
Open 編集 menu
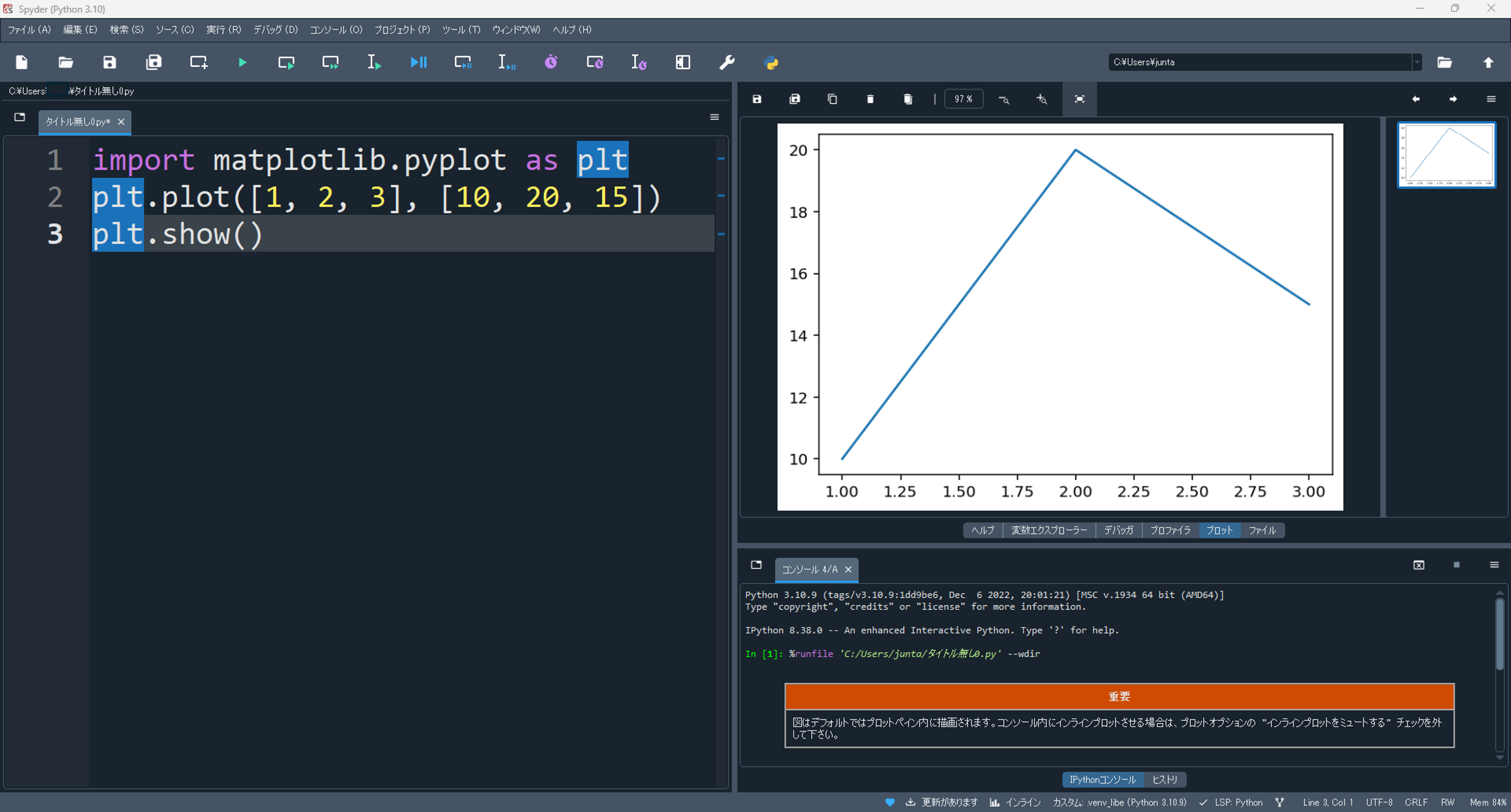click(80, 30)
